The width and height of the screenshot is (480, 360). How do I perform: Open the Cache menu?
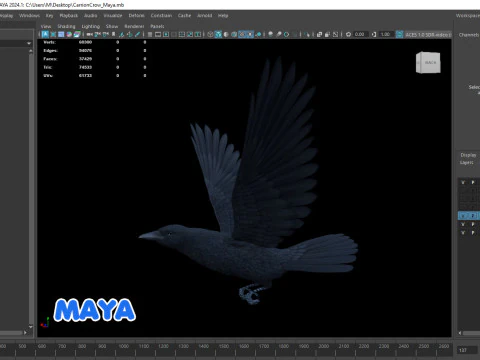point(184,16)
